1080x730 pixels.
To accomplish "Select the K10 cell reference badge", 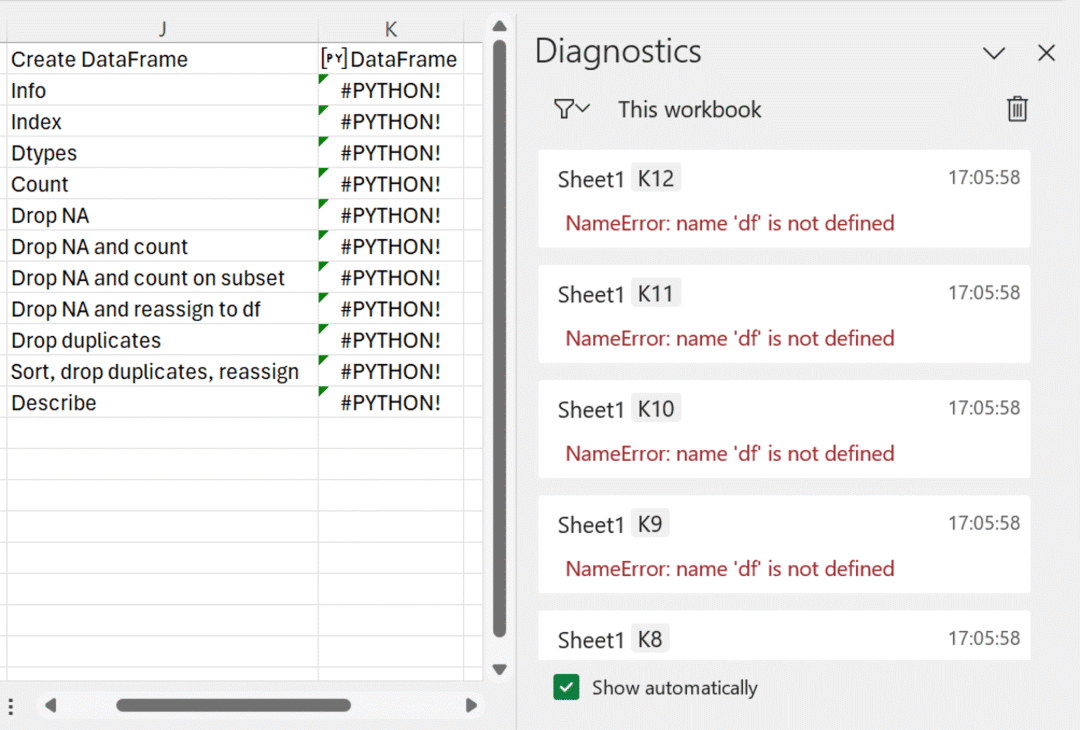I will 656,408.
